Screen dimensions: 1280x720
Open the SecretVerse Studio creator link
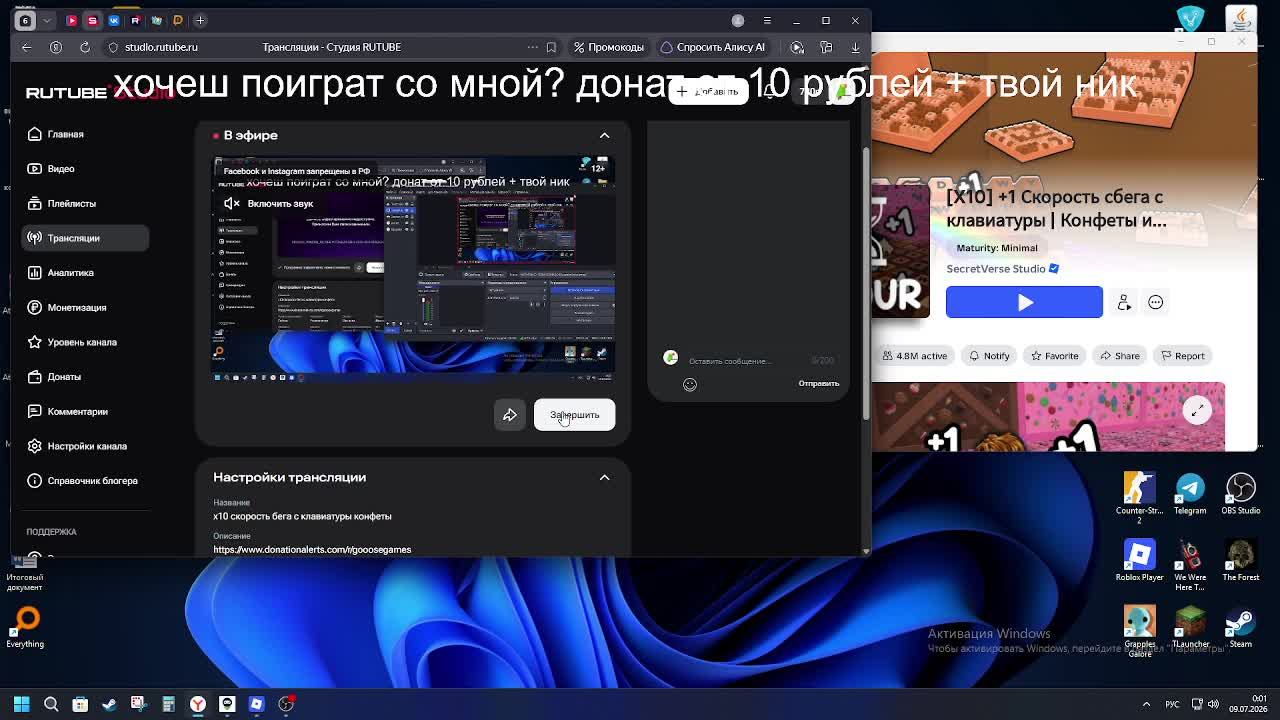(995, 268)
